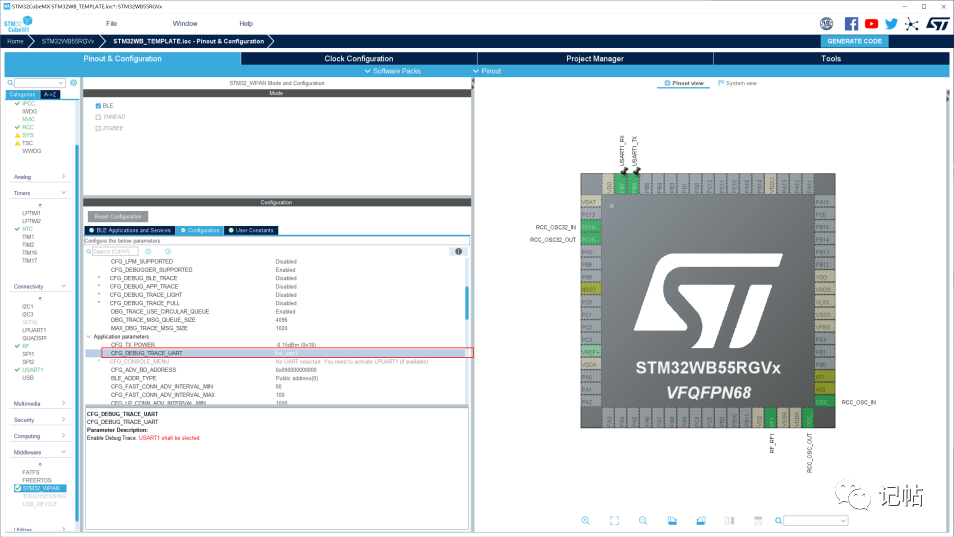Switch to Project Manager tab
This screenshot has width=954, height=537.
pyautogui.click(x=595, y=58)
